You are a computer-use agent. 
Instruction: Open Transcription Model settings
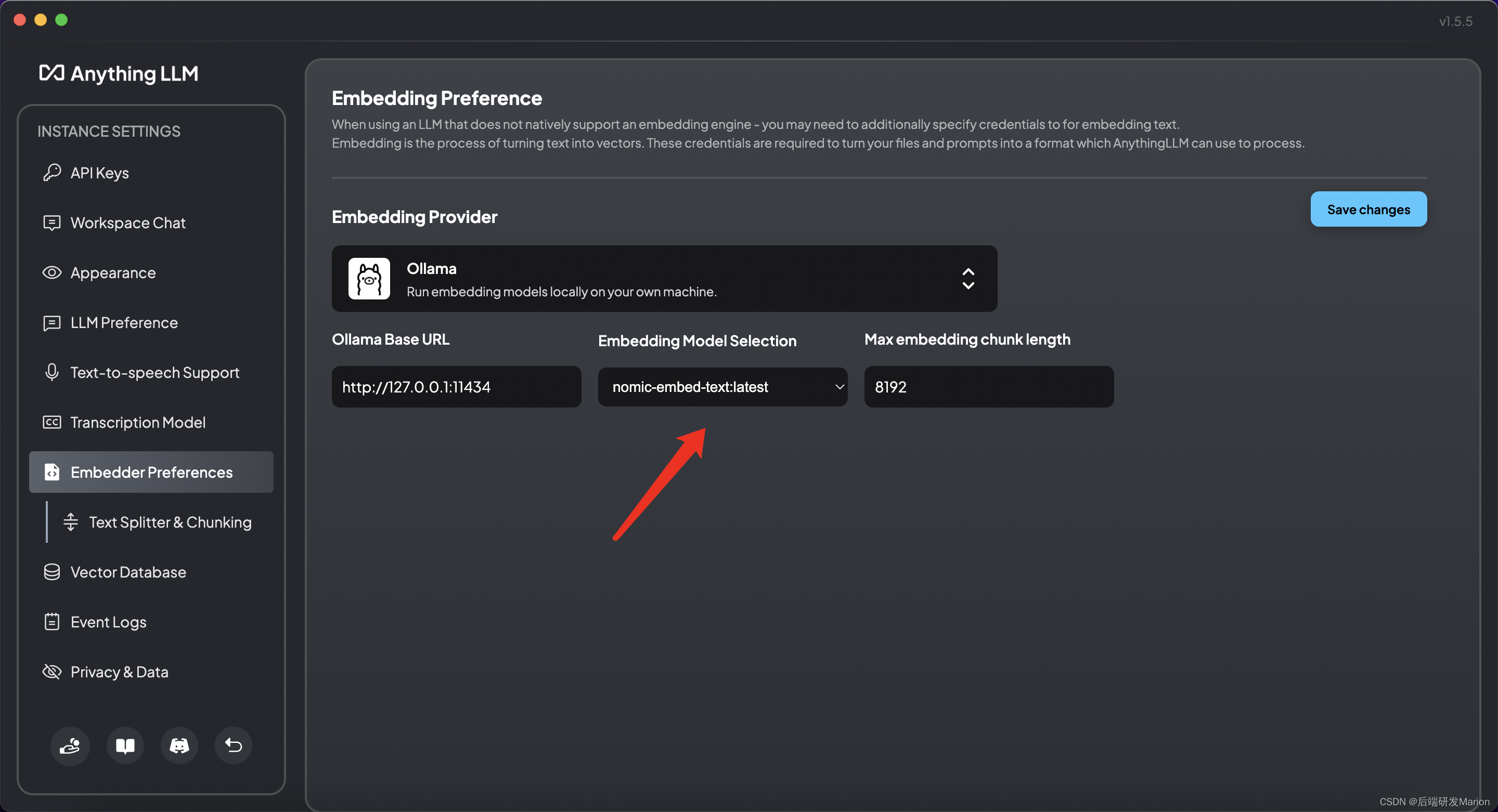138,423
